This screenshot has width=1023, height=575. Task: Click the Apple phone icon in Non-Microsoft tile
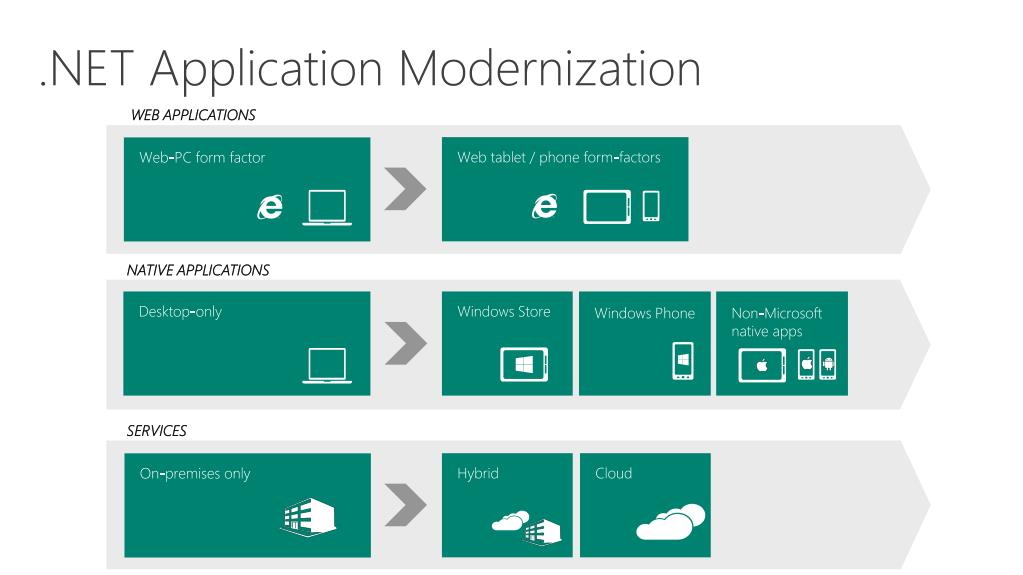point(806,364)
